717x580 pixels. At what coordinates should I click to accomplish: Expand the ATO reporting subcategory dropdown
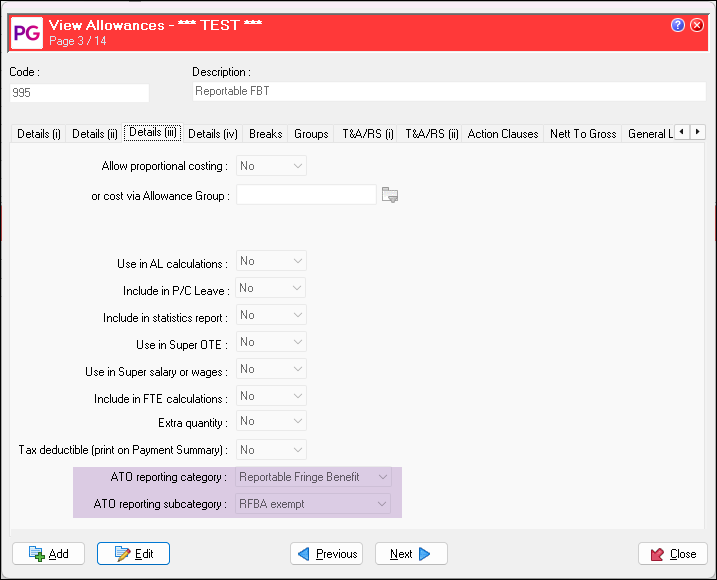[313, 504]
